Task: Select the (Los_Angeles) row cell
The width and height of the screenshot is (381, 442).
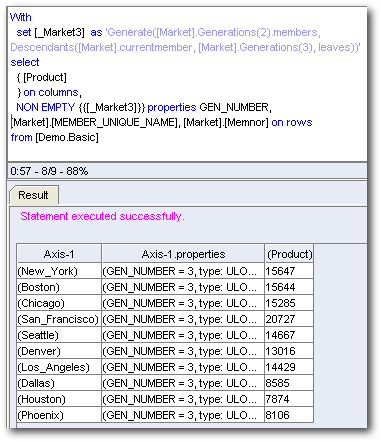Action: [59, 367]
